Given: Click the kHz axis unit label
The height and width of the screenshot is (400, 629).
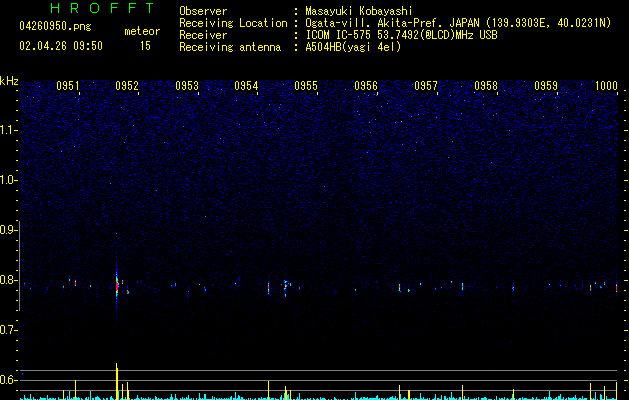Looking at the screenshot, I should 9,81.
